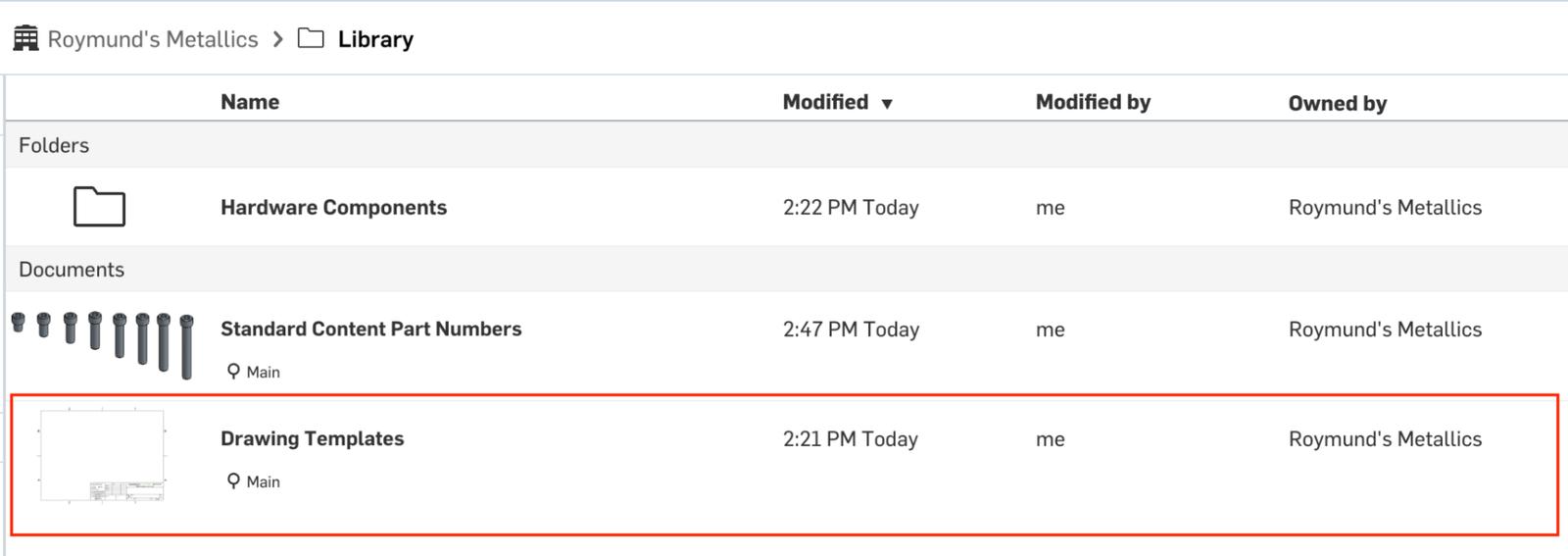
Task: Open the Standard Content Part Numbers document
Action: tap(370, 329)
